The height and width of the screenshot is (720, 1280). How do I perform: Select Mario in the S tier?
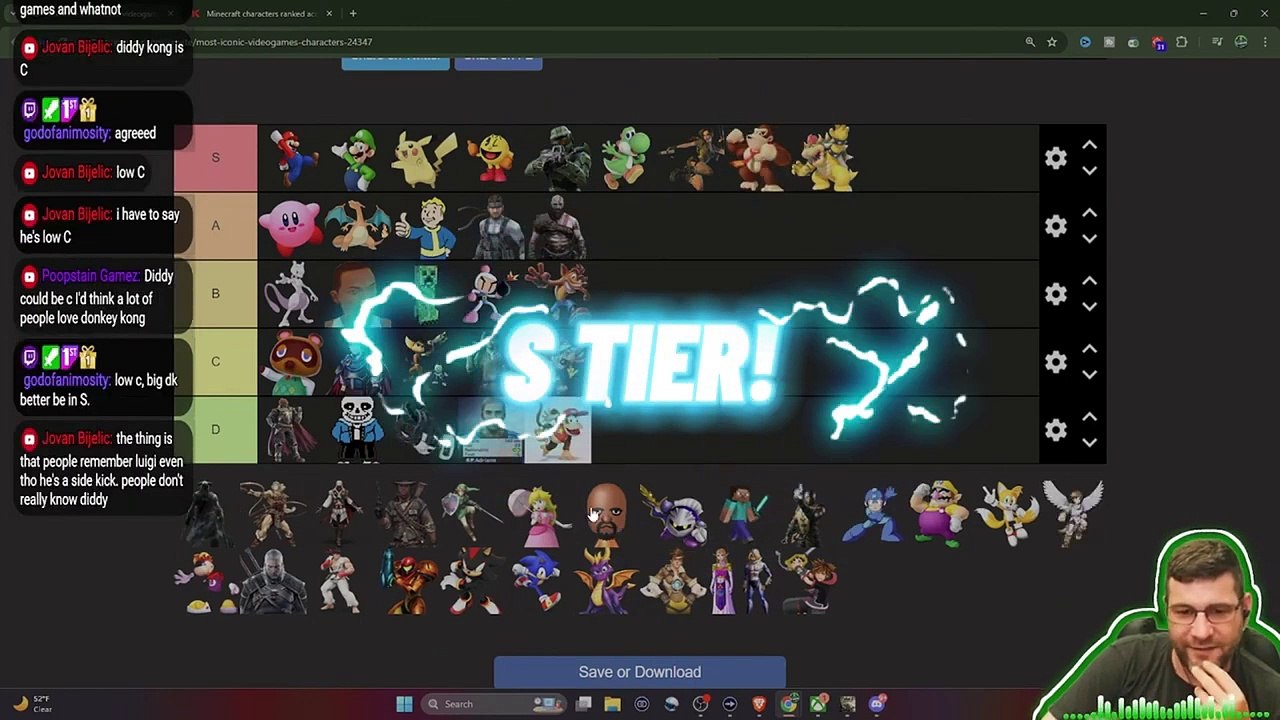point(291,158)
